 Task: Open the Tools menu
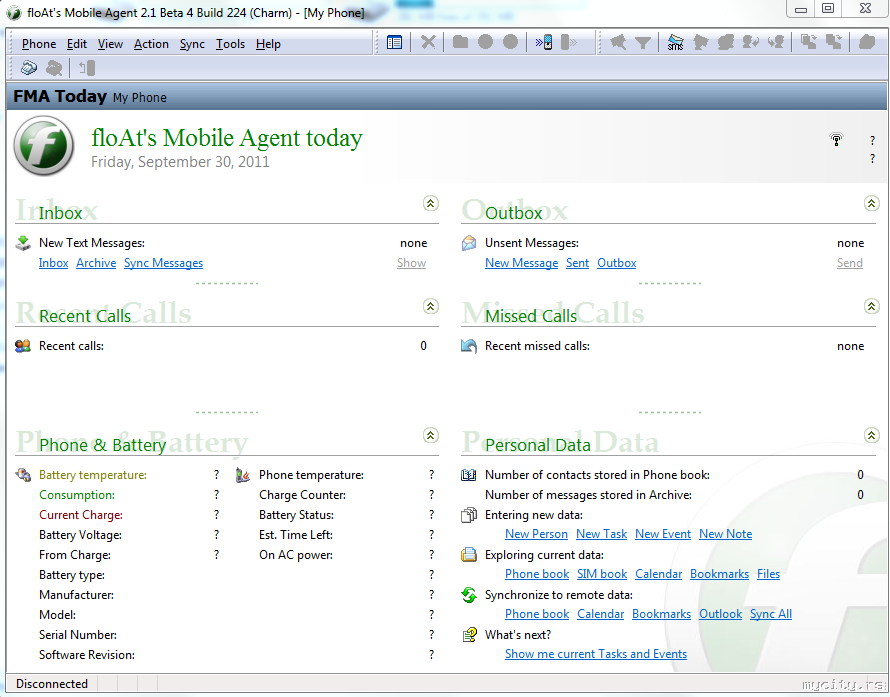coord(230,44)
